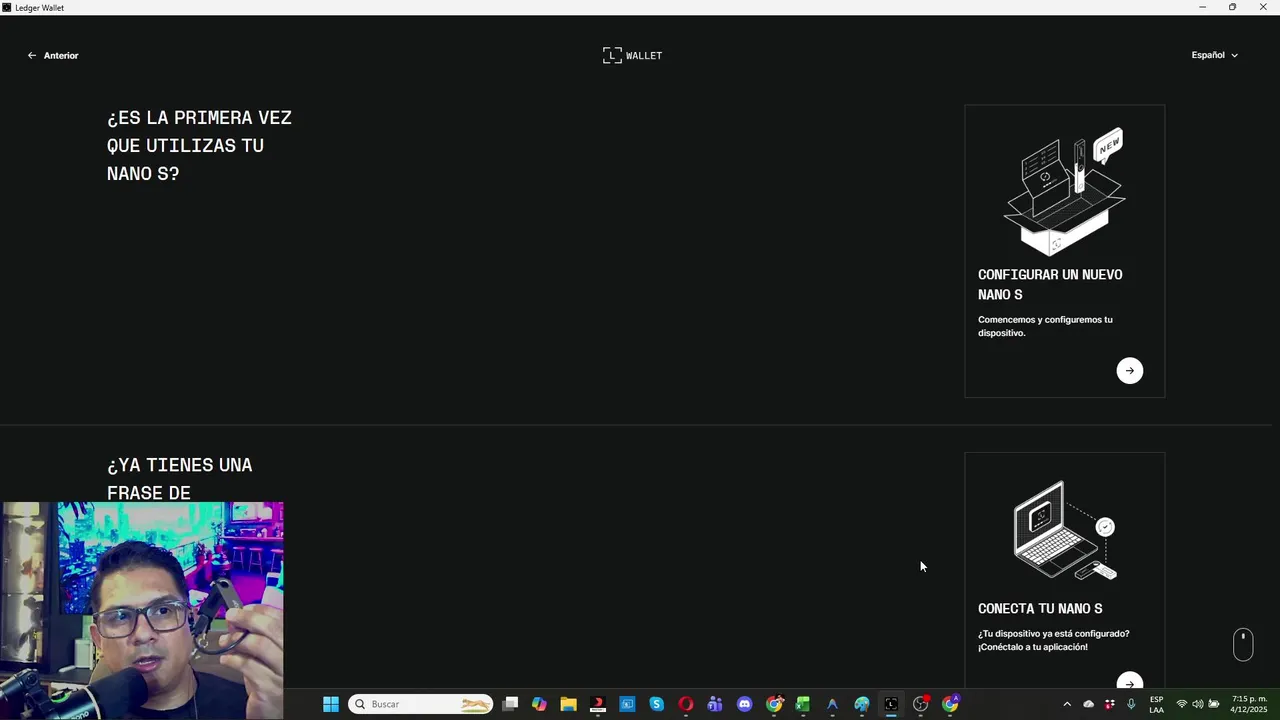
Task: Click arrow button on Conecta tu Nano S card
Action: click(x=1129, y=683)
